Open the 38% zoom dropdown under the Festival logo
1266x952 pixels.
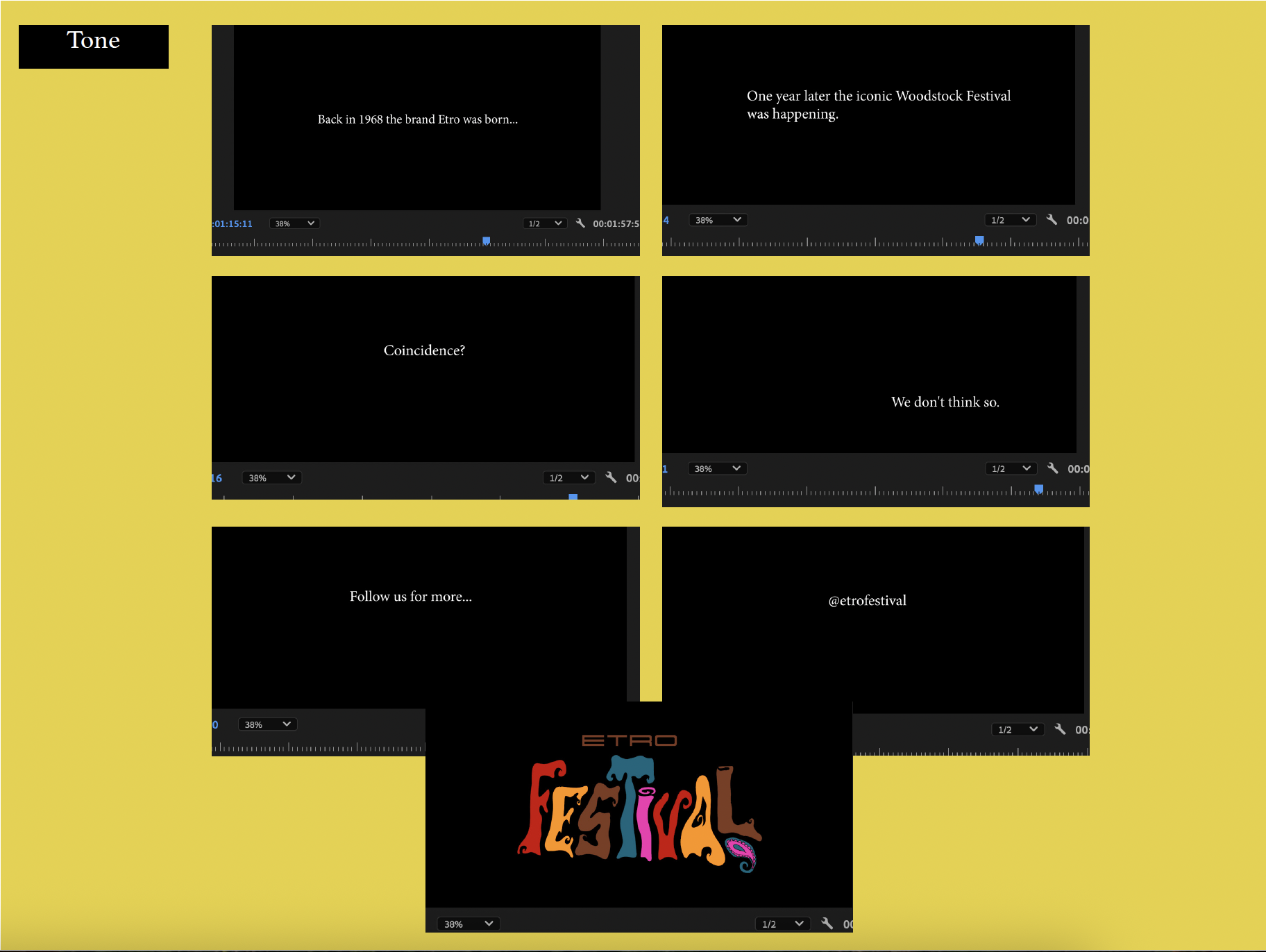pyautogui.click(x=469, y=924)
